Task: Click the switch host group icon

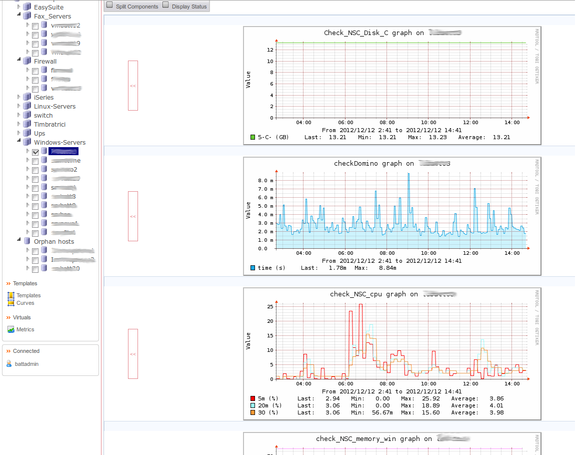Action: (x=27, y=115)
